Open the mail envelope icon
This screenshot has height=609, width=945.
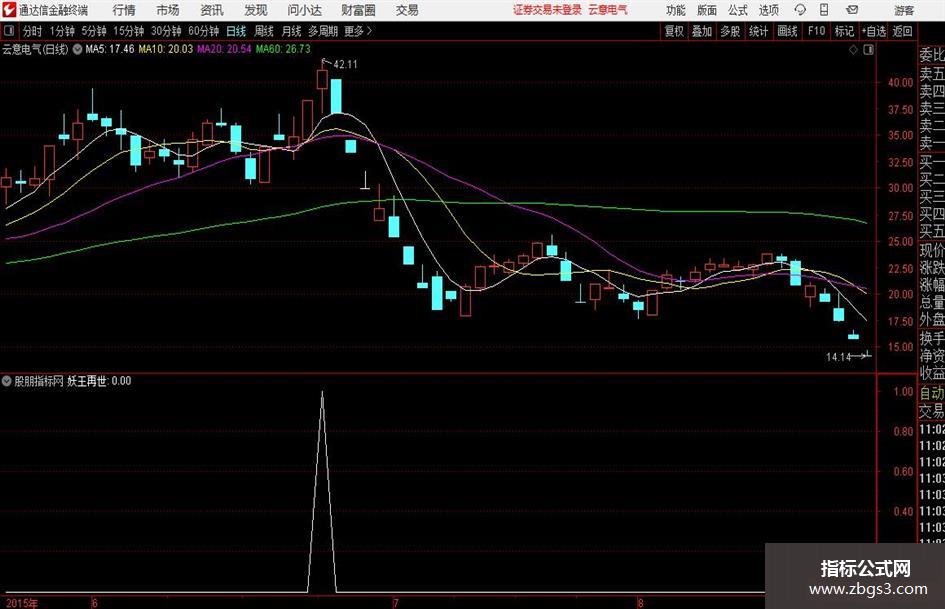(852, 10)
